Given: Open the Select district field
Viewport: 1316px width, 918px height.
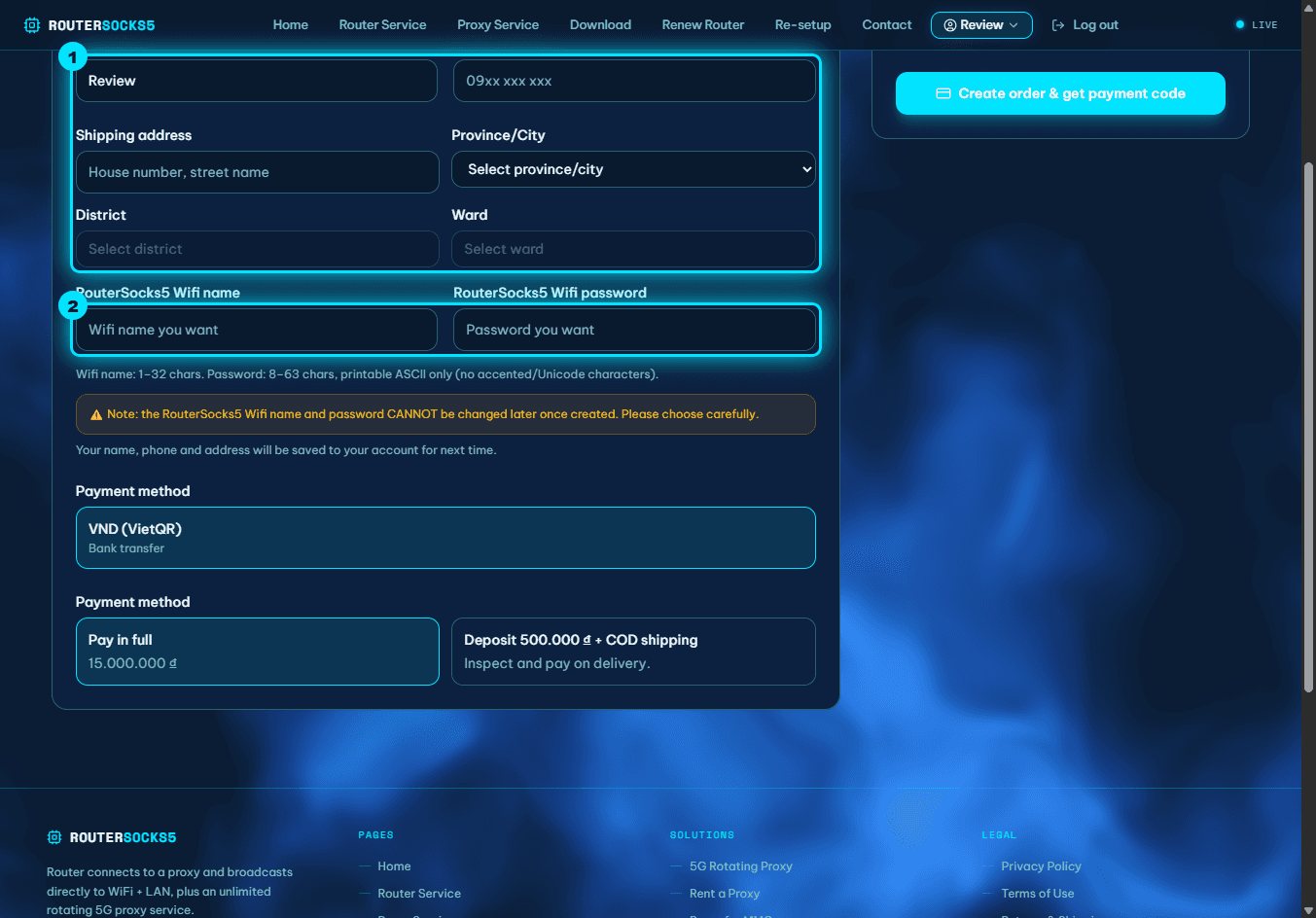Looking at the screenshot, I should tap(257, 249).
